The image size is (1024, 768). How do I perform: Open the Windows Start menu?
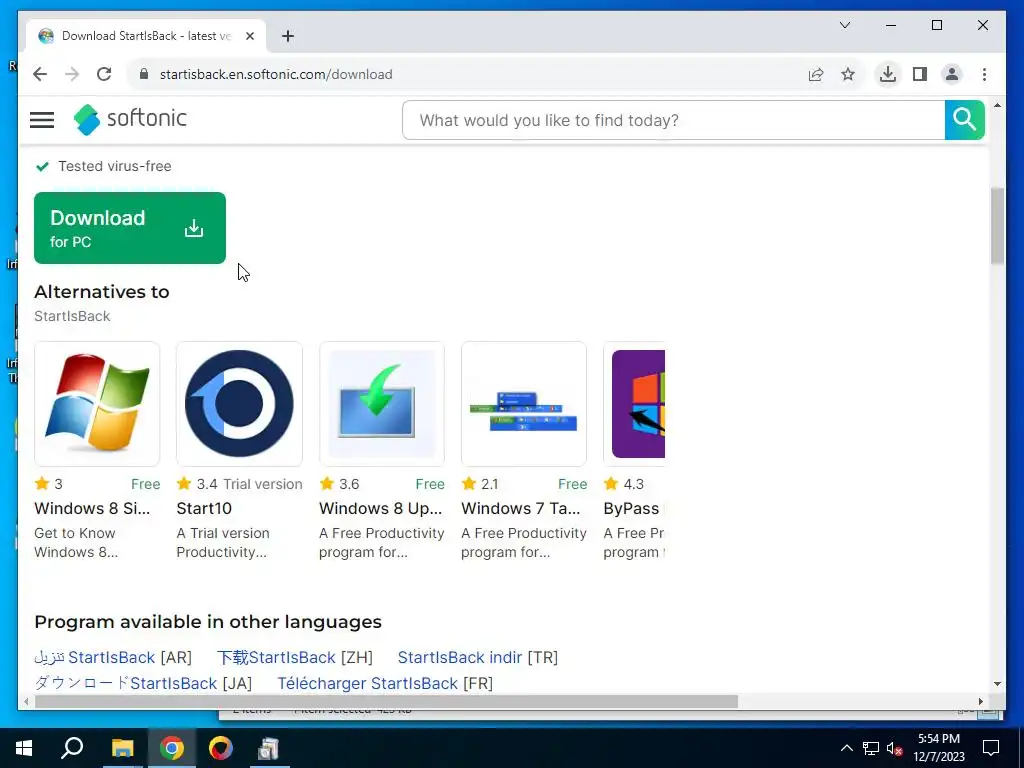pos(24,748)
